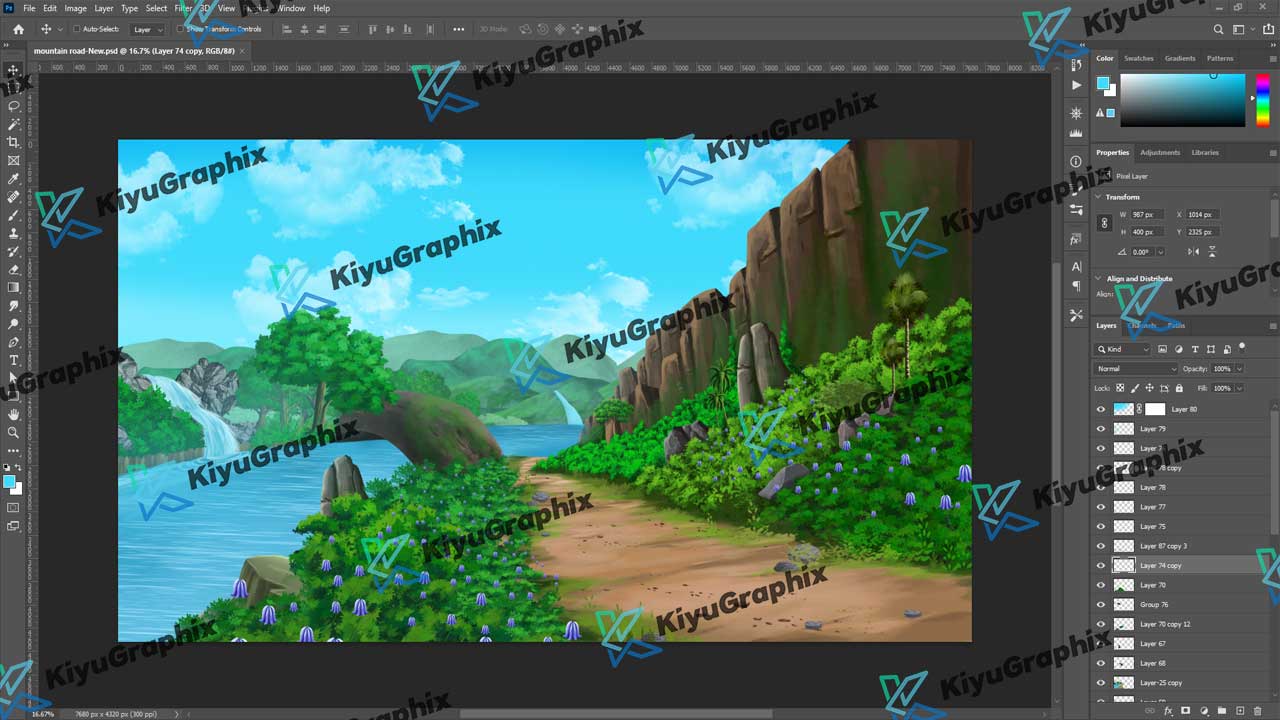Click the foreground color swatch in the toolbar
Image resolution: width=1280 pixels, height=720 pixels.
pyautogui.click(x=9, y=482)
